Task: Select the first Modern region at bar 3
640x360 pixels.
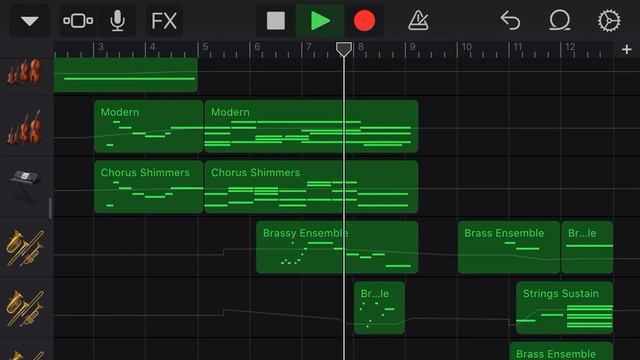Action: click(x=149, y=126)
